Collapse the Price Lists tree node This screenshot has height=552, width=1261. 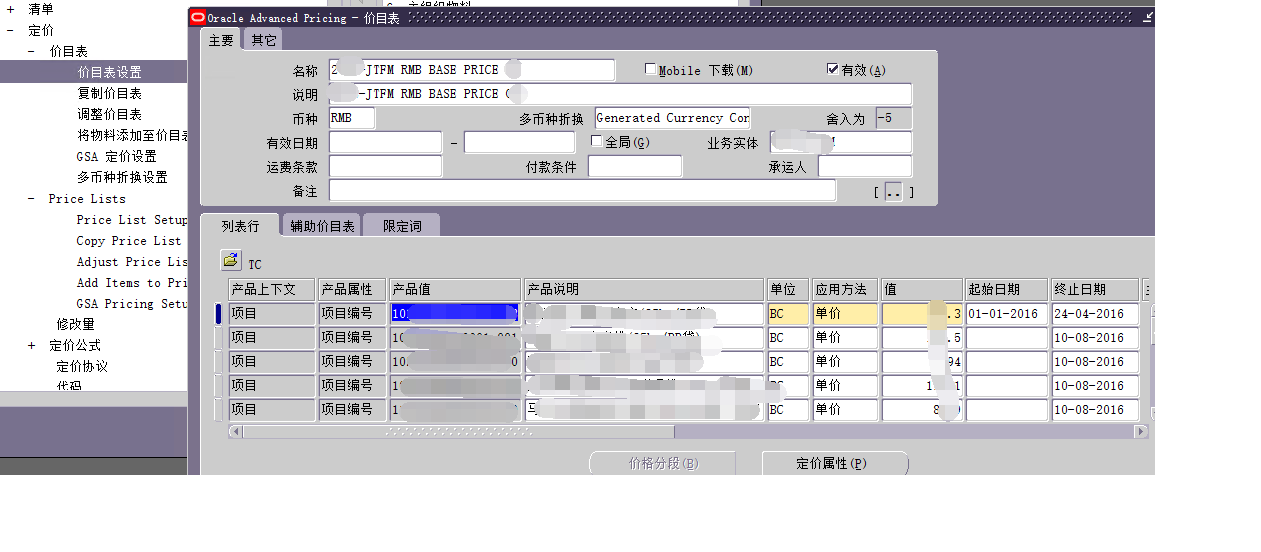31,199
